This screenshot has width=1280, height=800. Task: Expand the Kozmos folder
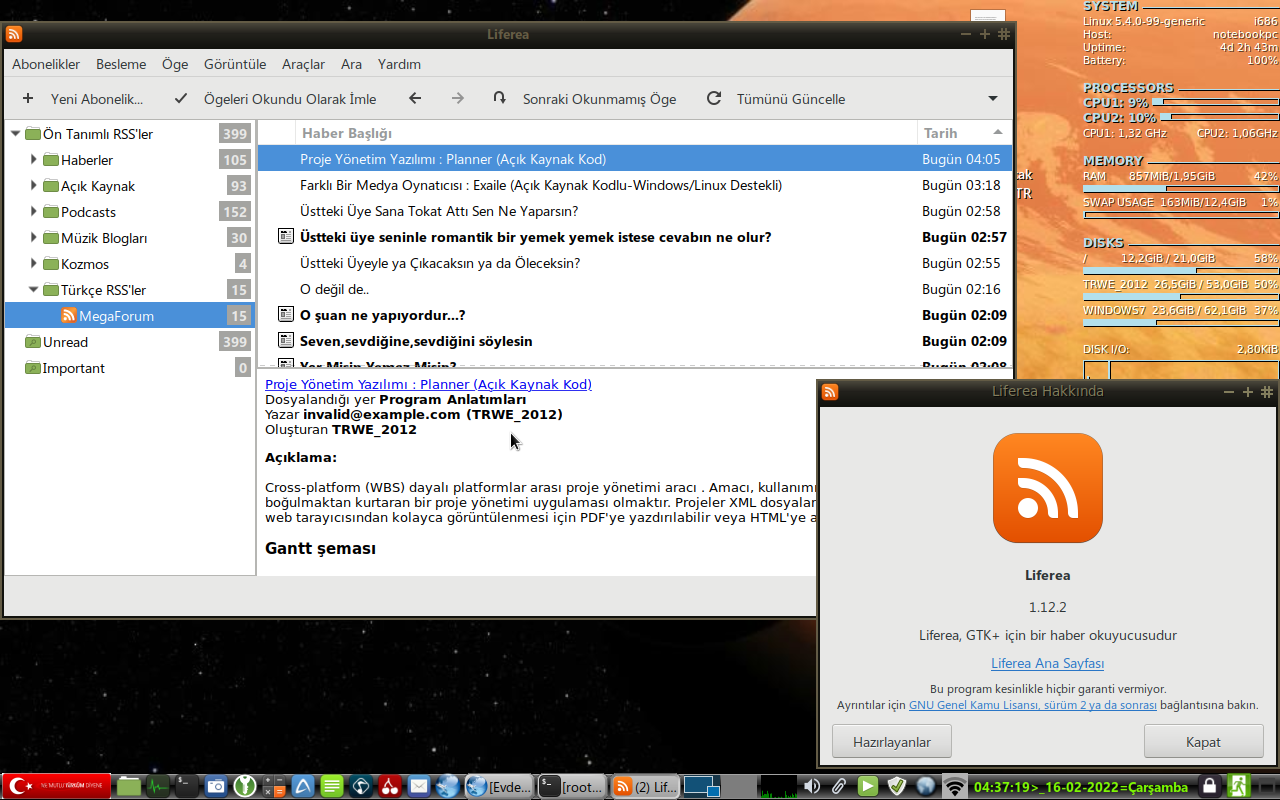pyautogui.click(x=33, y=264)
